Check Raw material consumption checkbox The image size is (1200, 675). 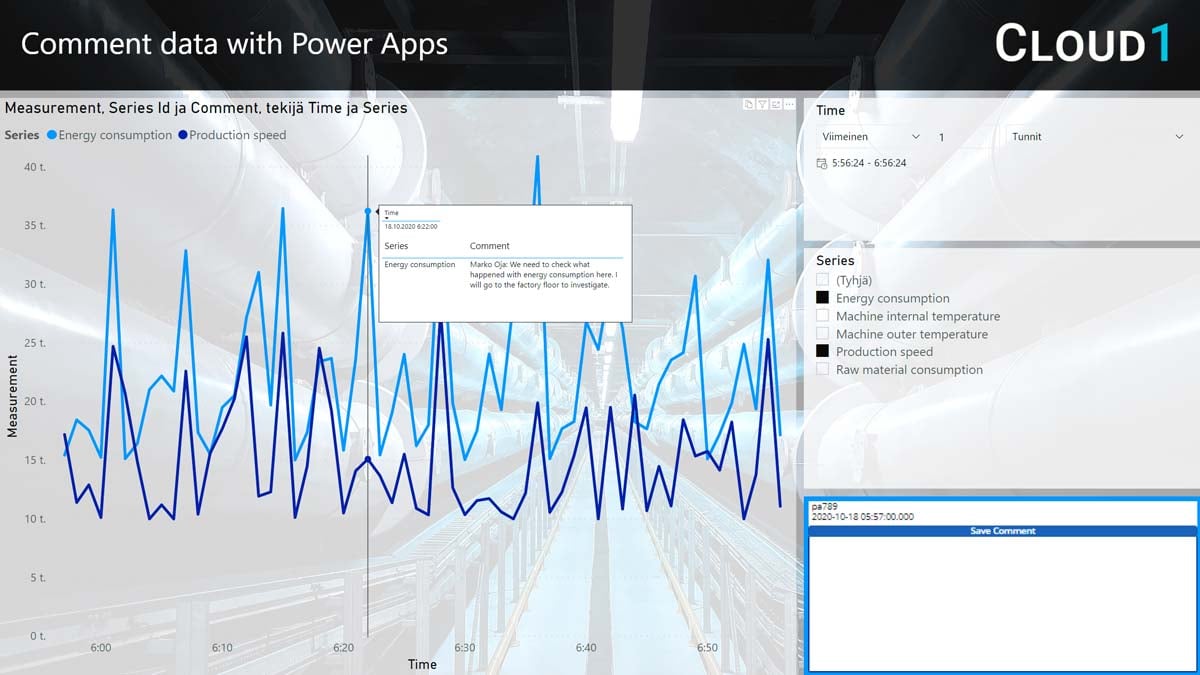823,369
